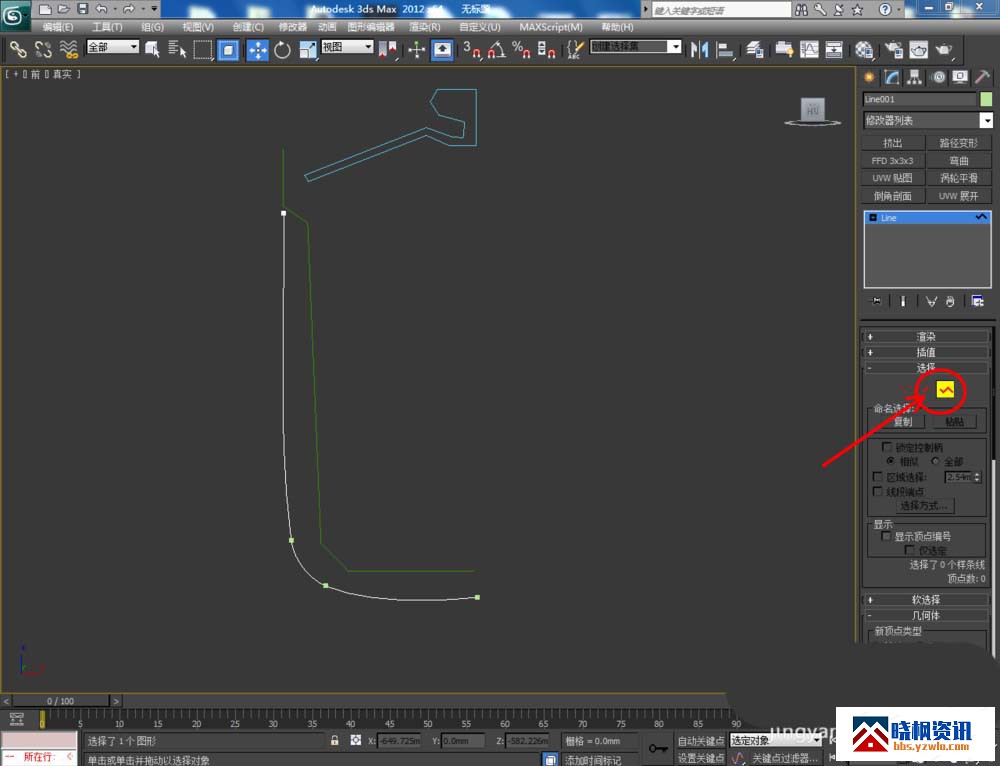Screen dimensions: 1000x766
Task: Open the 创建(C) menu
Action: coord(247,27)
